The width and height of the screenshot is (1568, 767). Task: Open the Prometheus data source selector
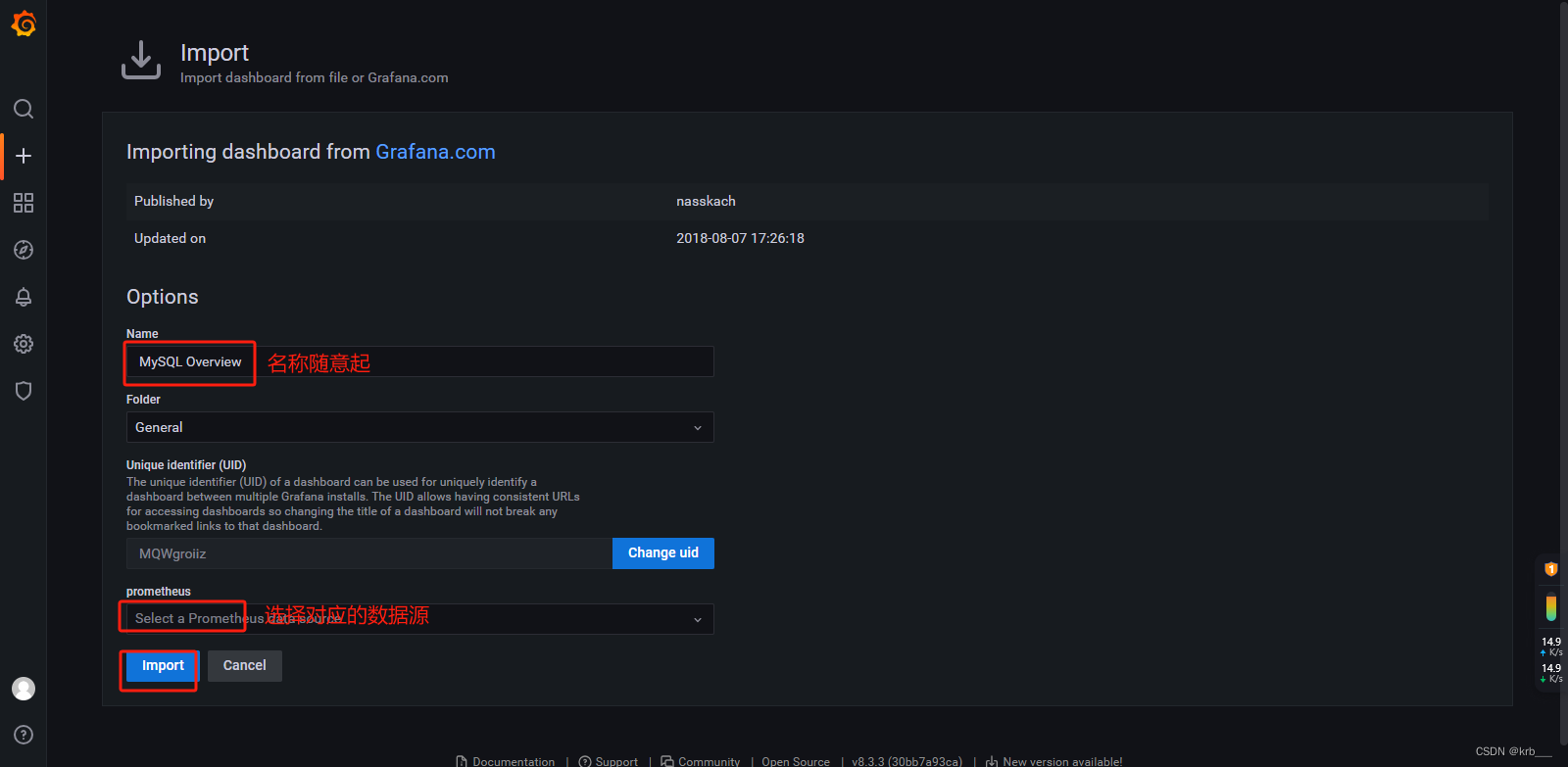click(420, 619)
